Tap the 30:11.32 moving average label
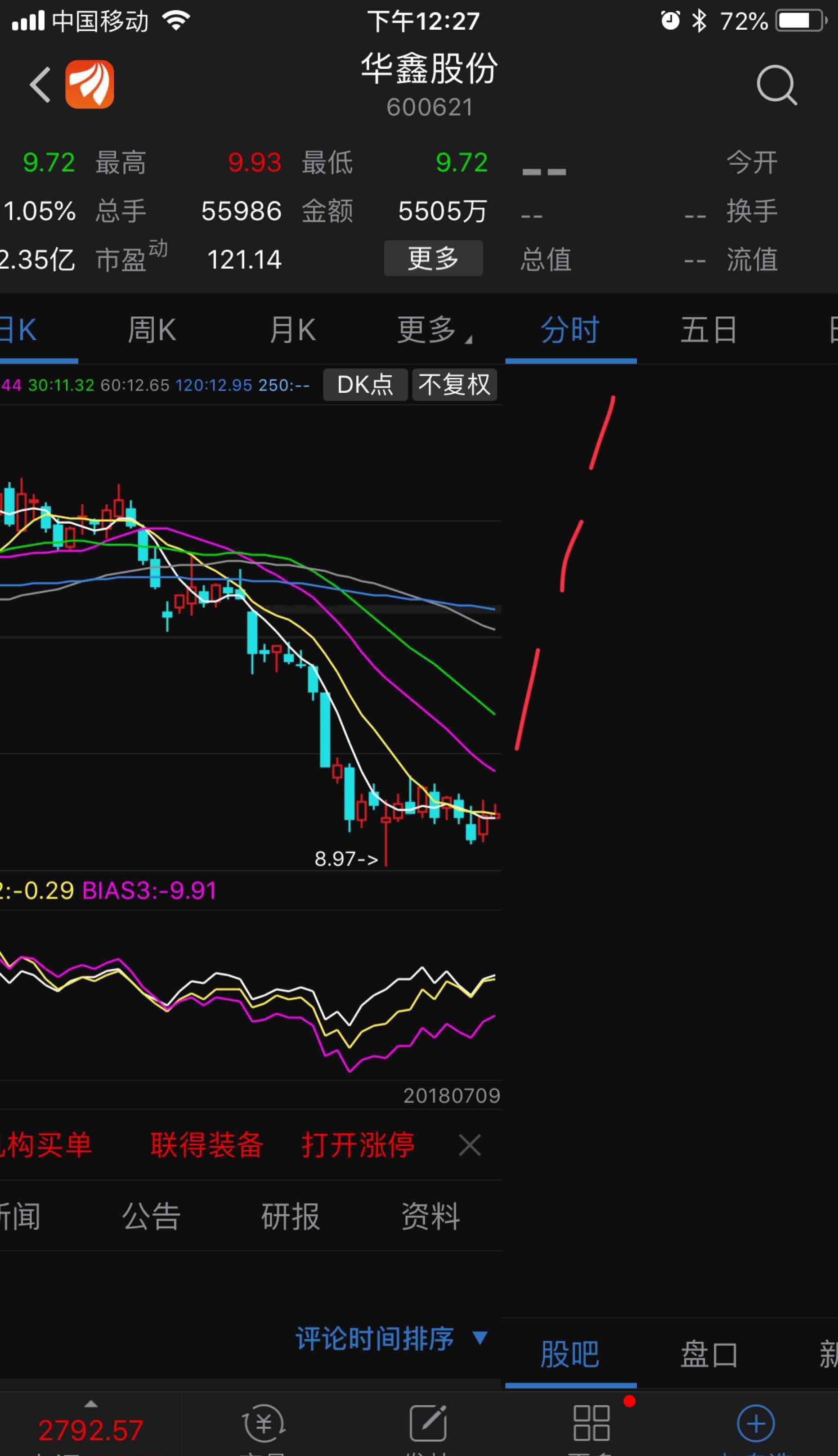Viewport: 838px width, 1456px height. pyautogui.click(x=61, y=385)
